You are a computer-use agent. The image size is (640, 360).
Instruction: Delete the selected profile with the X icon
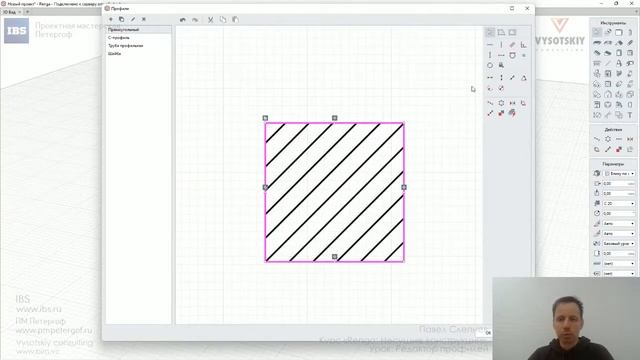(x=144, y=19)
